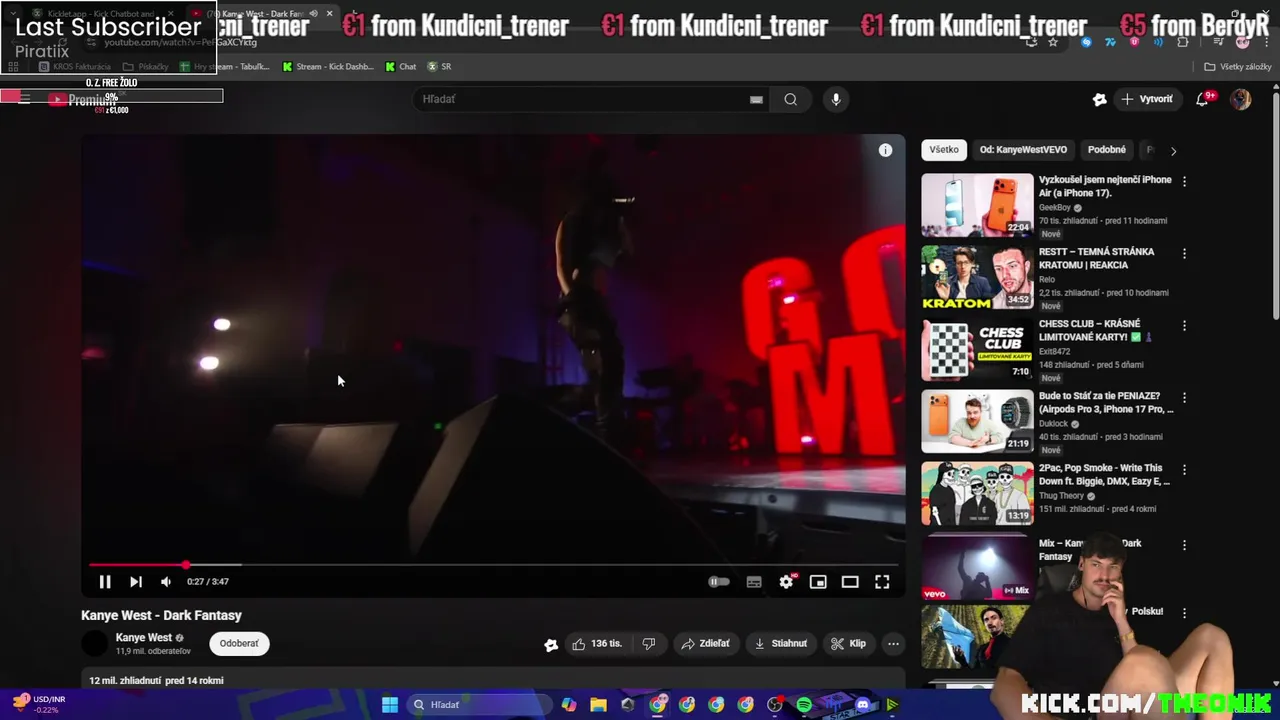Select the Od: KanyeWestVEVO chip
This screenshot has width=1280, height=720.
[x=1023, y=150]
